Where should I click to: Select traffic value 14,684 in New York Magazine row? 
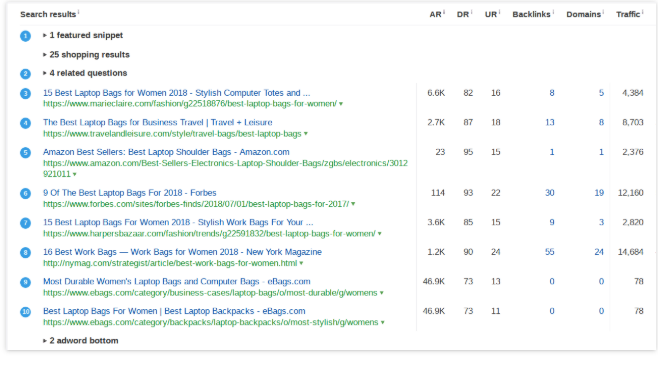[630, 252]
